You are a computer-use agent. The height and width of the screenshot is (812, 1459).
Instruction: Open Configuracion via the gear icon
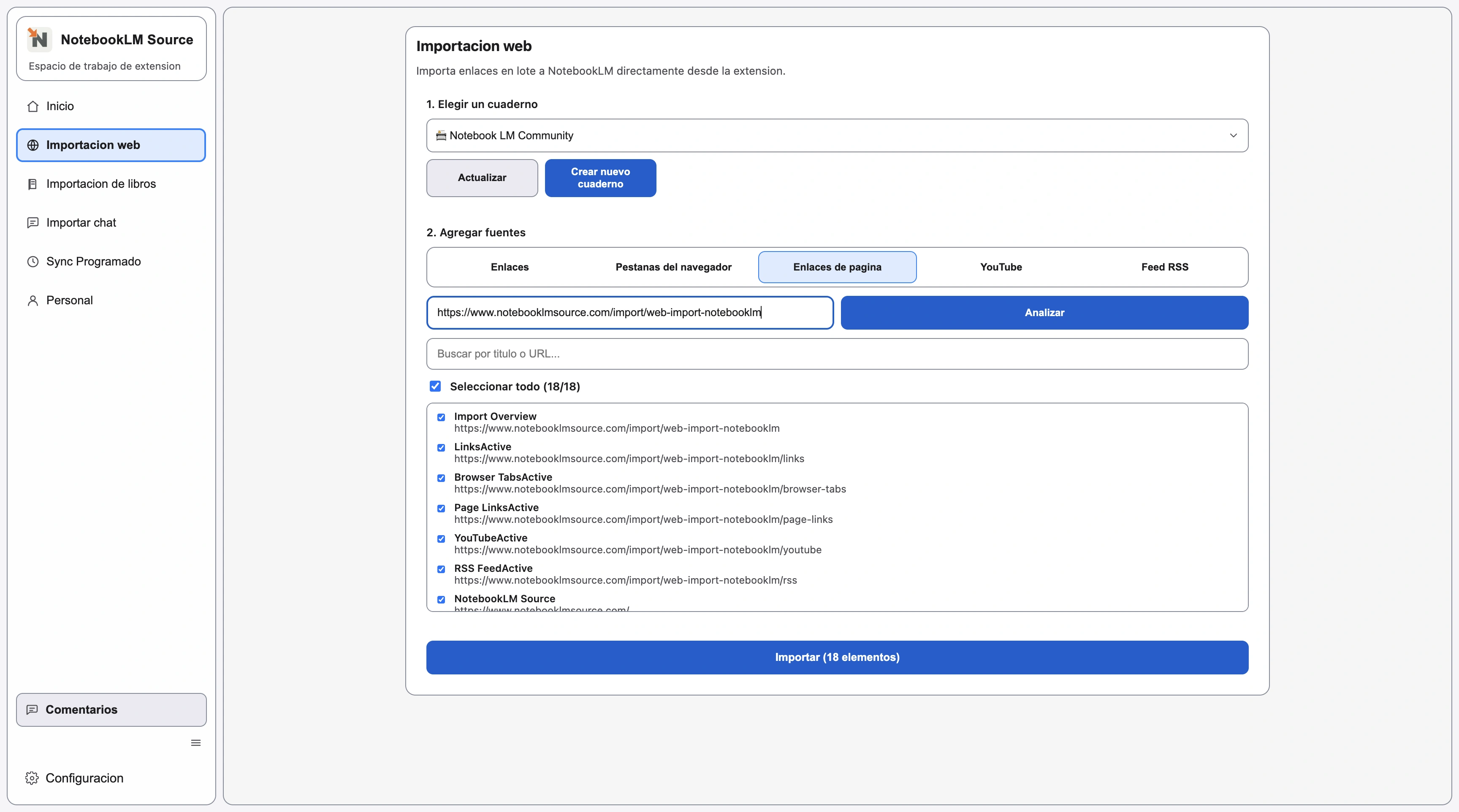click(x=32, y=777)
